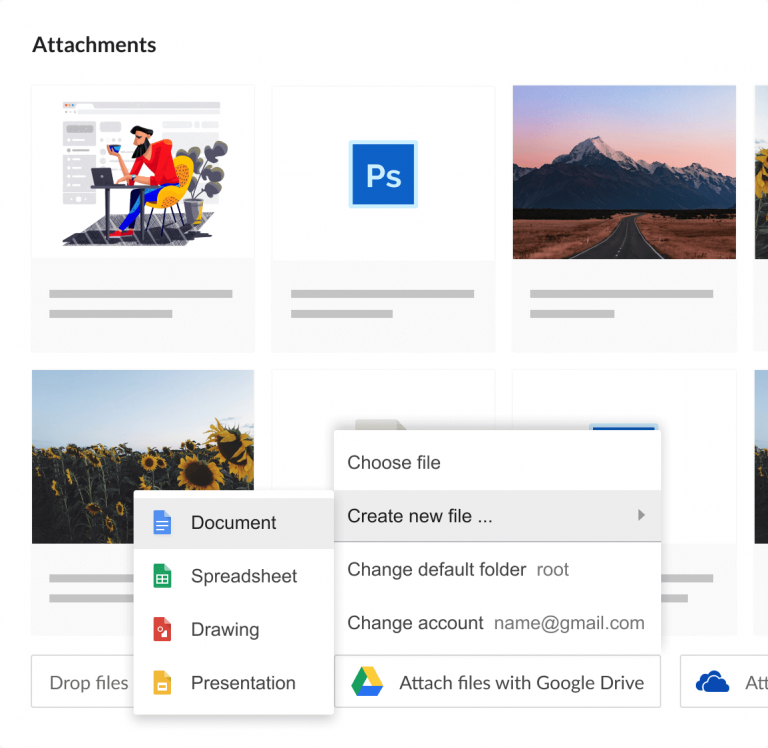Click the blue OneDrive cloud icon

point(712,682)
